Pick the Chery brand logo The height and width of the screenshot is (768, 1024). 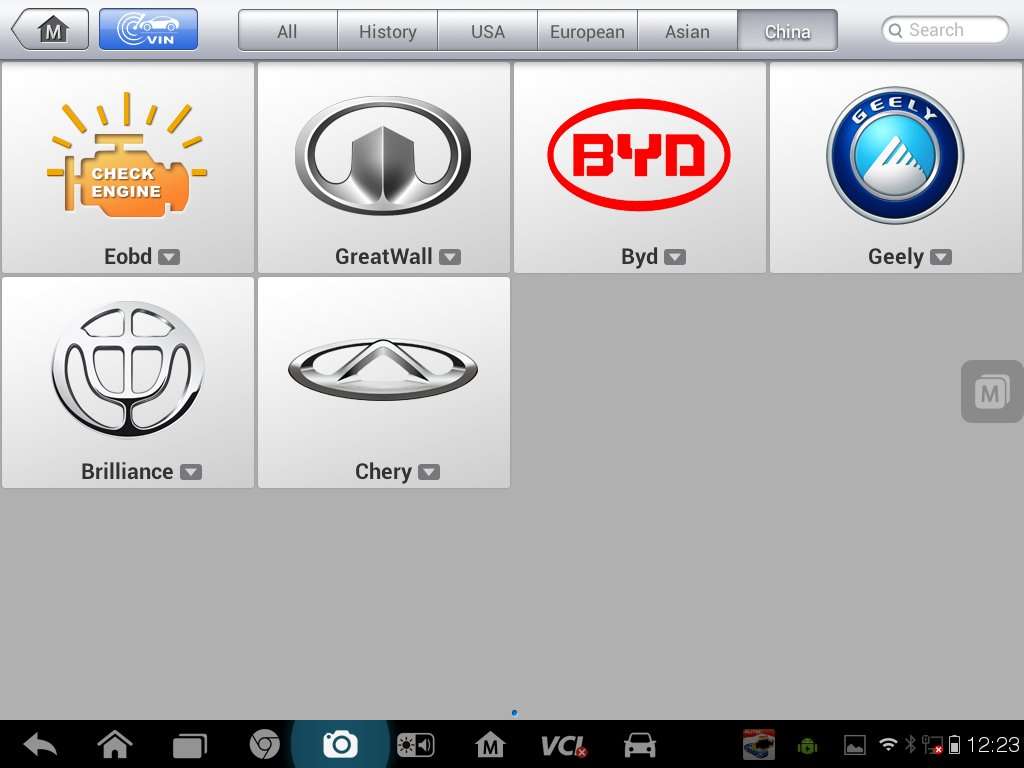383,370
